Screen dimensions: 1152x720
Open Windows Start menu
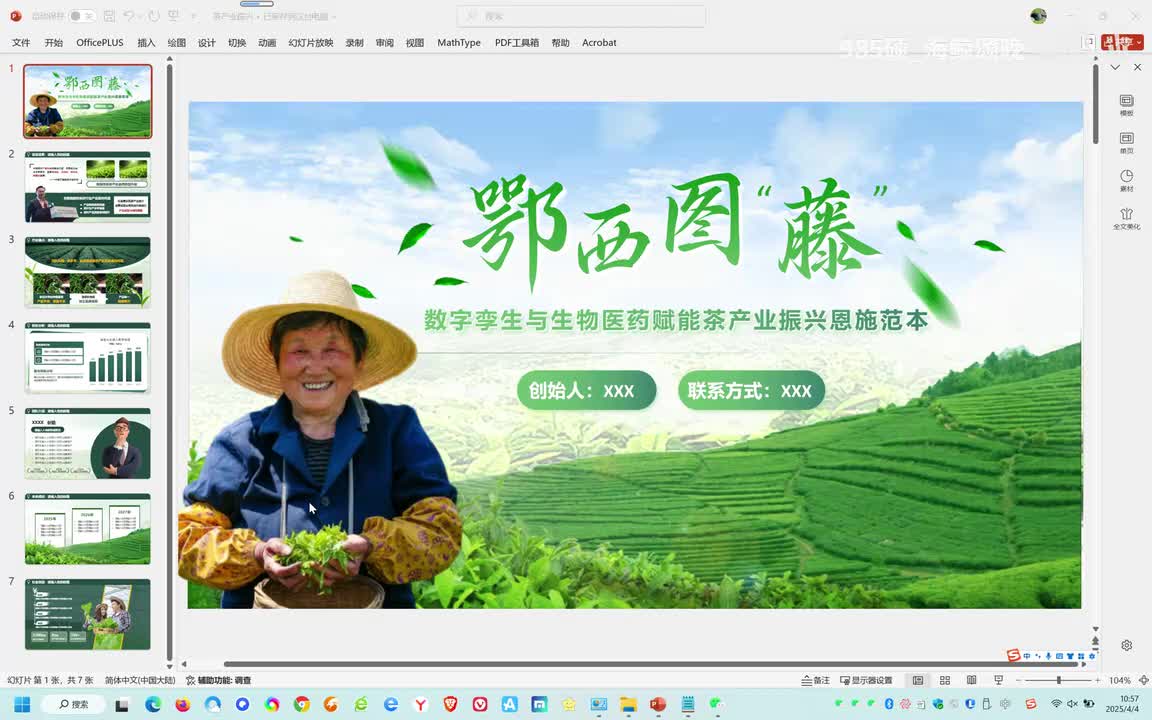point(22,704)
